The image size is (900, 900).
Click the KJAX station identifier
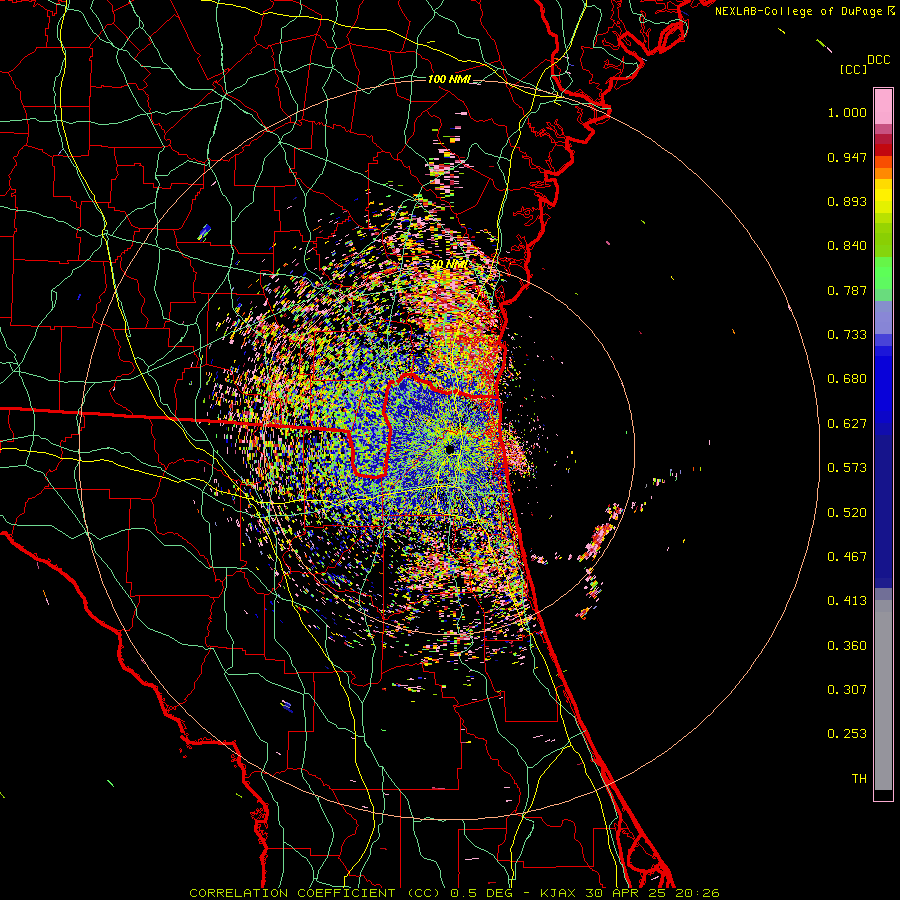coord(558,893)
